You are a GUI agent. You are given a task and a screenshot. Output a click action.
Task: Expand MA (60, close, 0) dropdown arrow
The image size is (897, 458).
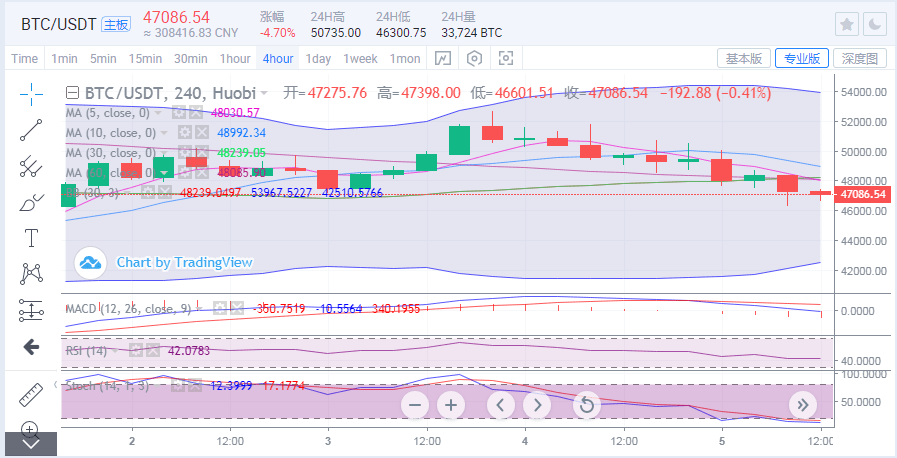coord(164,173)
